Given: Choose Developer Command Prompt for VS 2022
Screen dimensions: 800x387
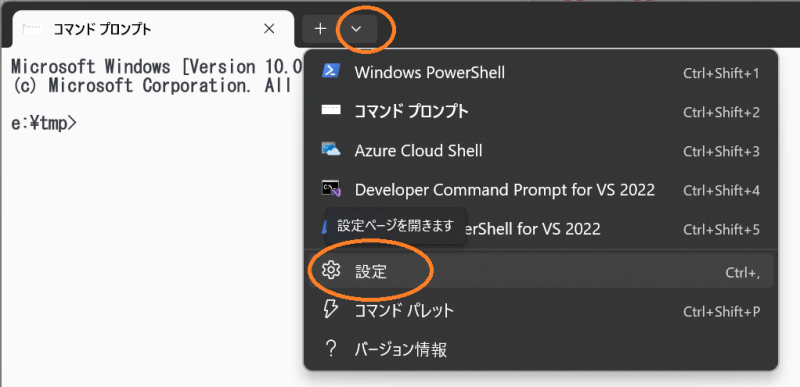Looking at the screenshot, I should 541,190.
